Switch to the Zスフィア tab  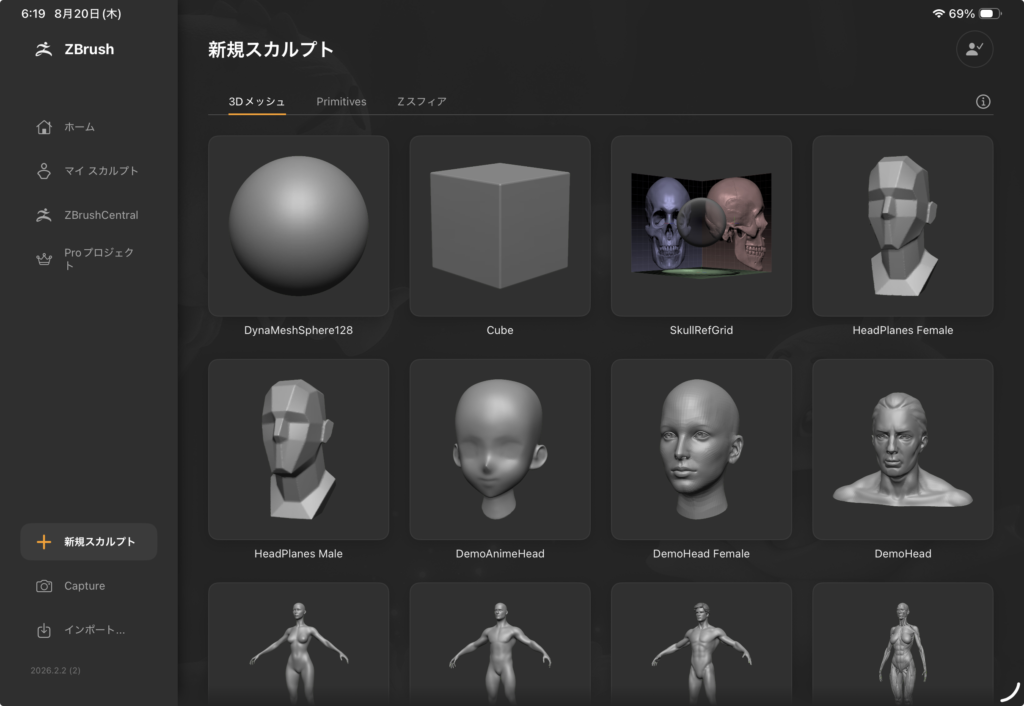pyautogui.click(x=422, y=102)
